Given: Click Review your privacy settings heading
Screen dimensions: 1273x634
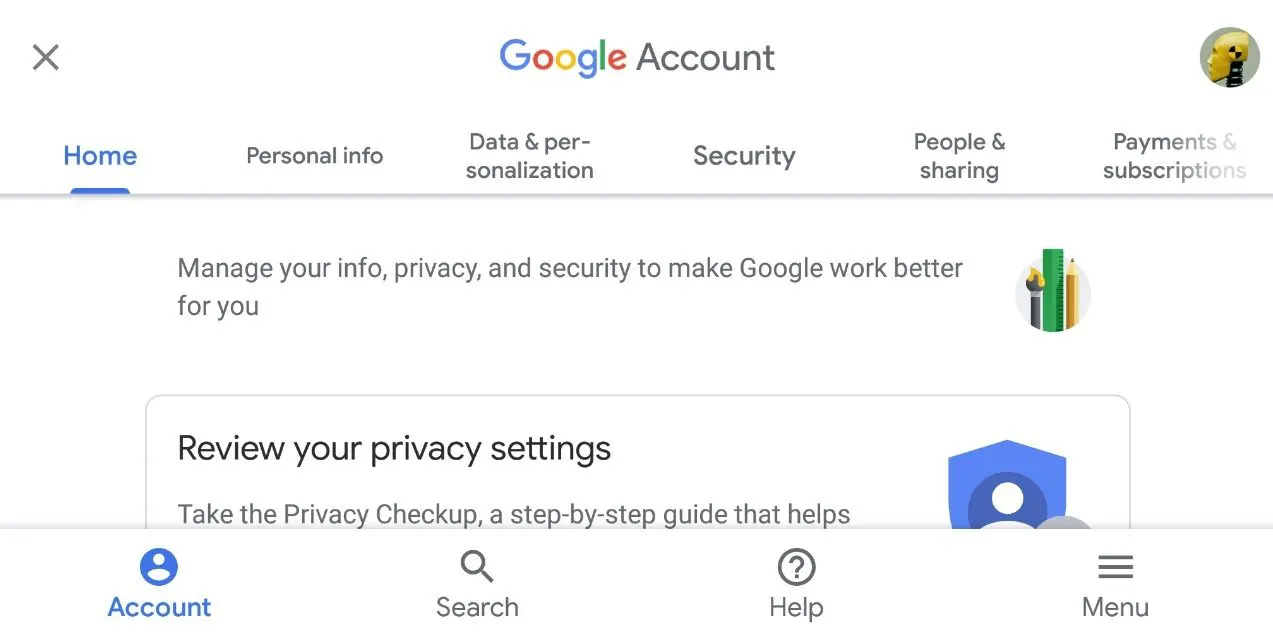Looking at the screenshot, I should 394,448.
